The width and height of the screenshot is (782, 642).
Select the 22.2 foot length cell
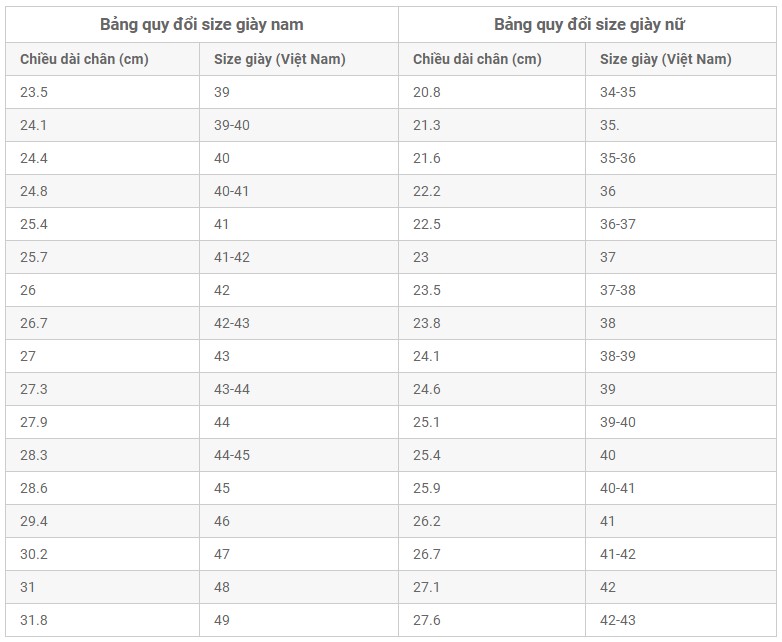tap(427, 191)
